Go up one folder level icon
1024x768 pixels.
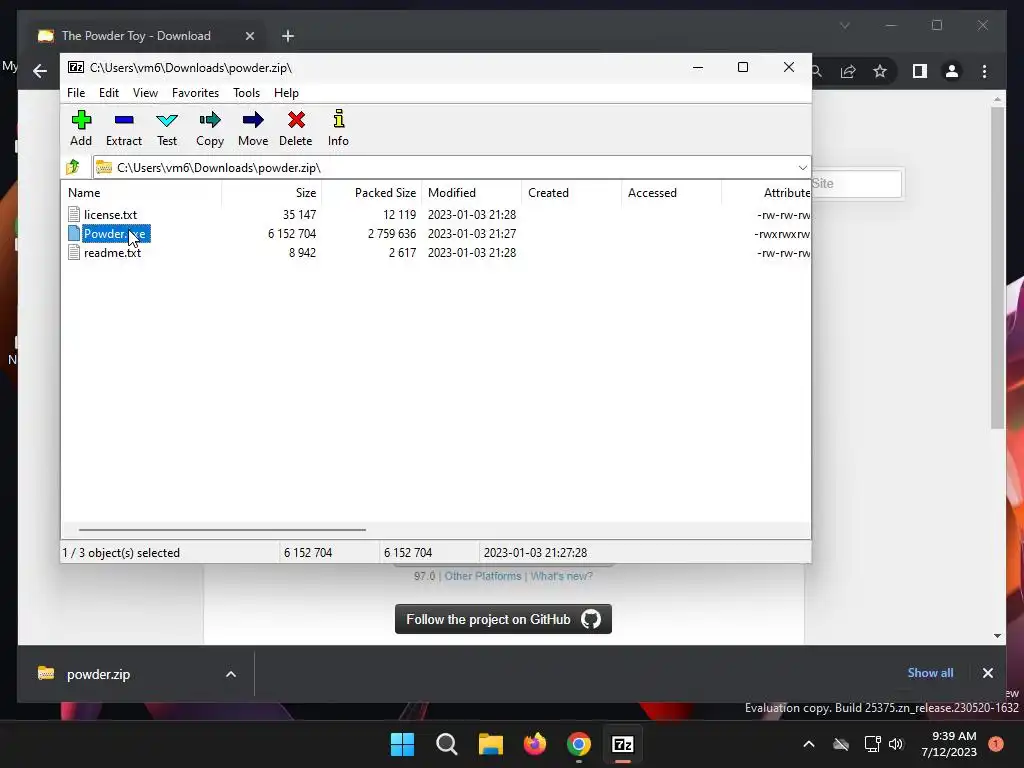pos(73,167)
